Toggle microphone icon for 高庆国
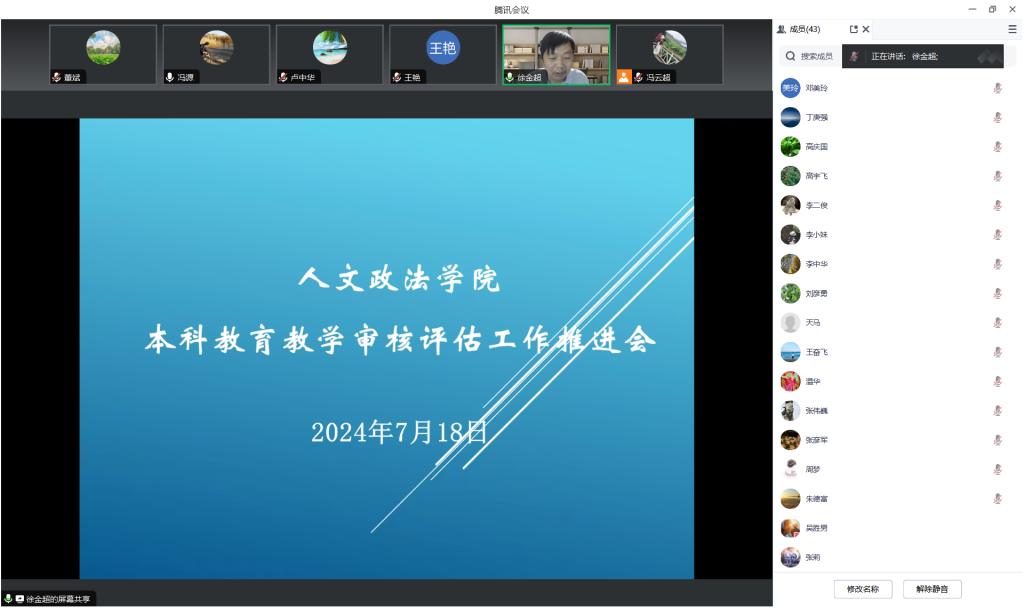Screen dimensions: 1024x608 [x=997, y=147]
